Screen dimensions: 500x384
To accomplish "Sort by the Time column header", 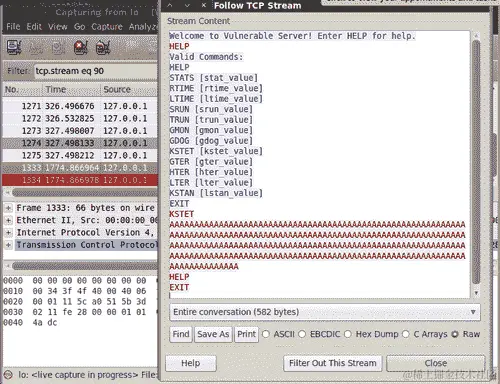I will coord(71,90).
